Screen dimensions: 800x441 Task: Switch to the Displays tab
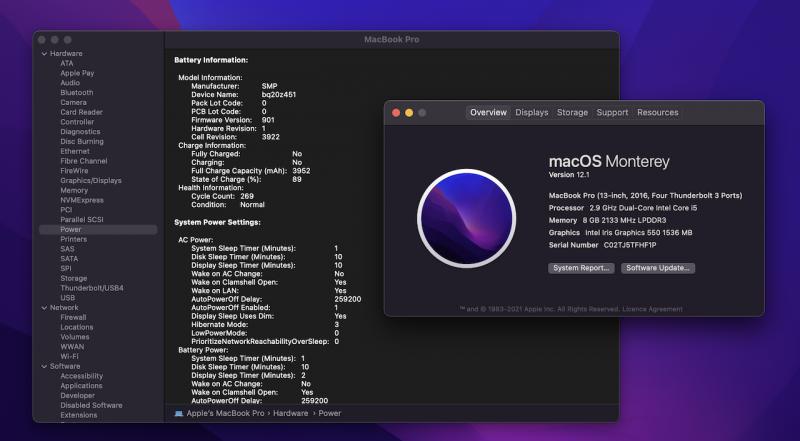coord(531,113)
